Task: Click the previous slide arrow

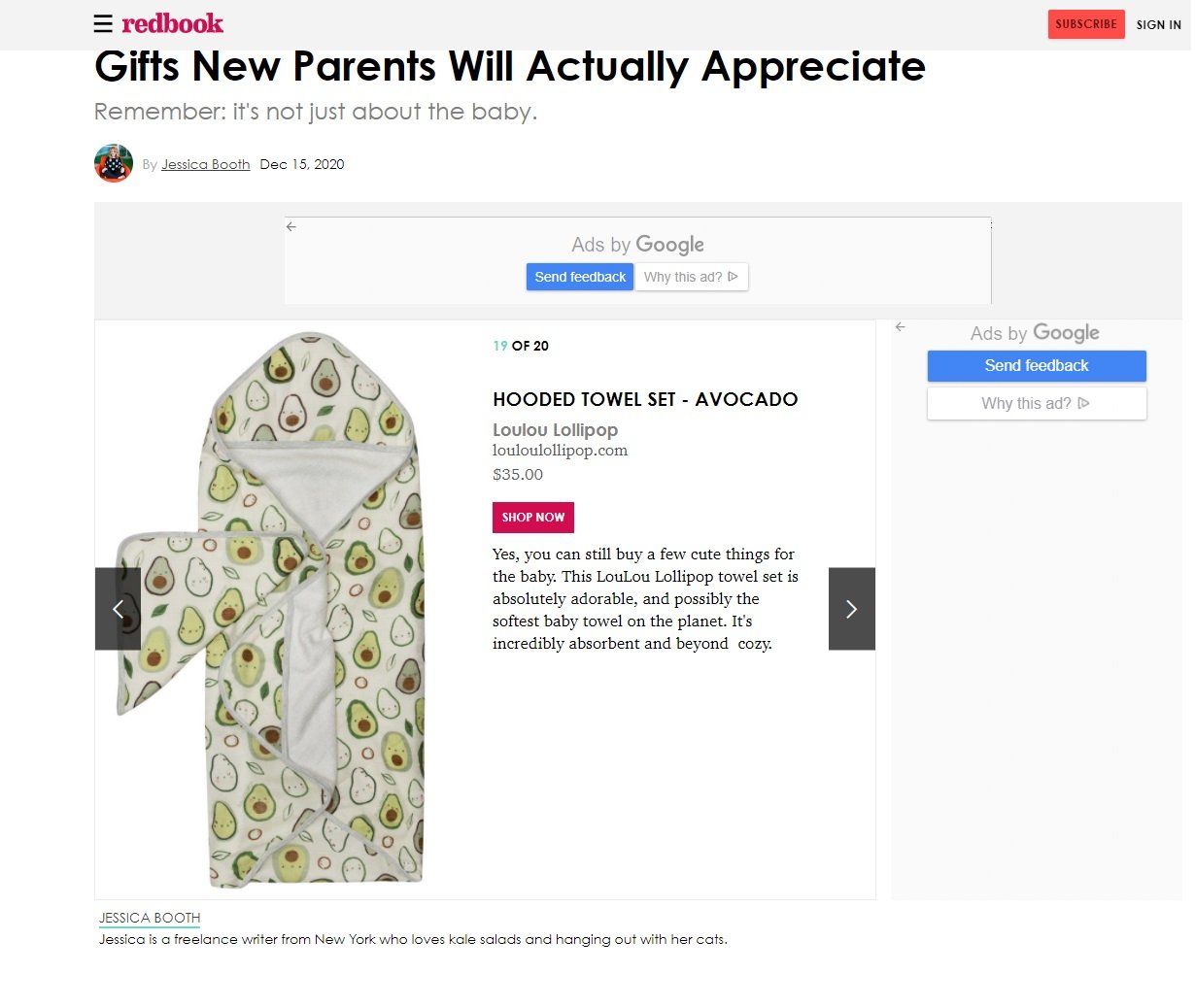Action: click(118, 609)
